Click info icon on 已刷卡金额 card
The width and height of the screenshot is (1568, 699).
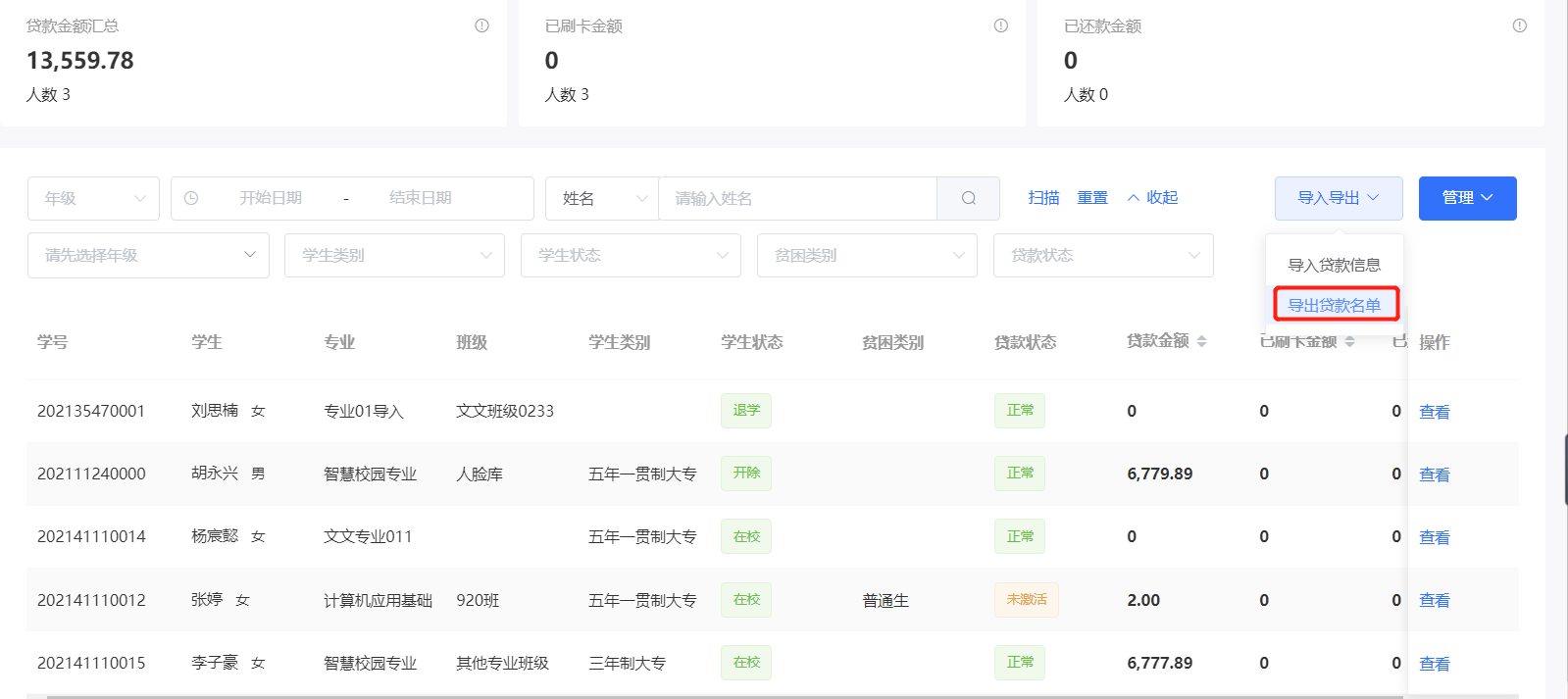(1000, 25)
